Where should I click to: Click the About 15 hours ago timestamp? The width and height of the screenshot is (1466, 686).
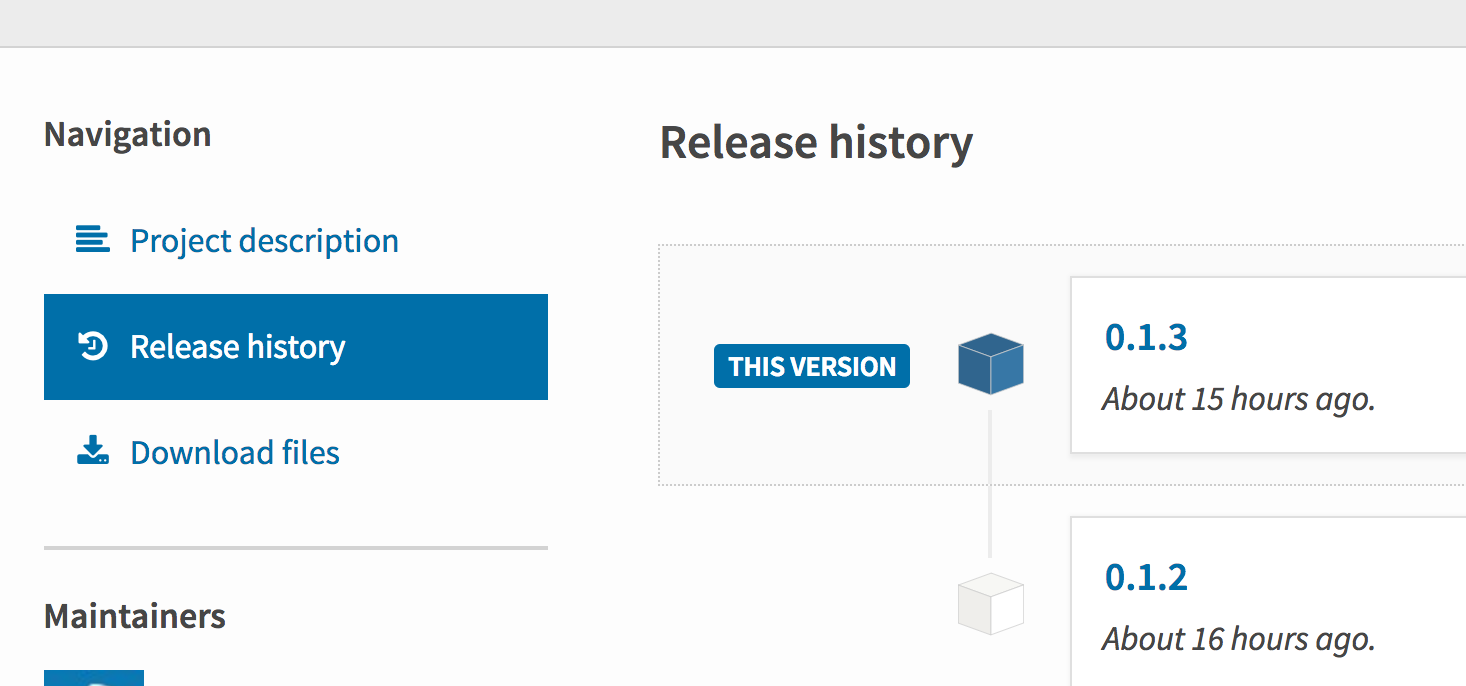1238,399
